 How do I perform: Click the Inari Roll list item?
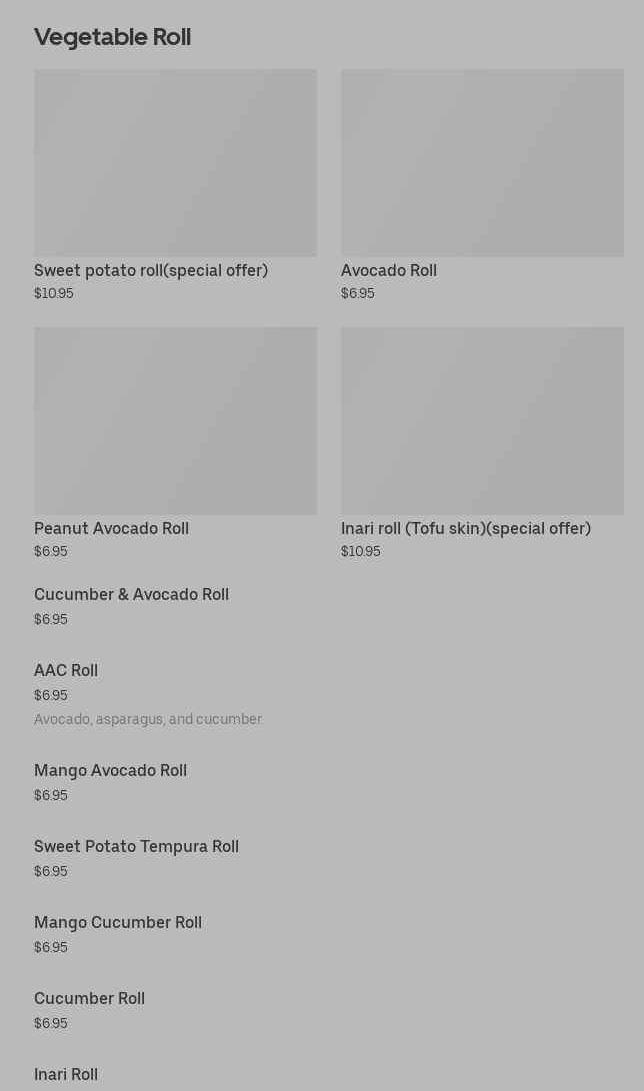click(x=66, y=1075)
